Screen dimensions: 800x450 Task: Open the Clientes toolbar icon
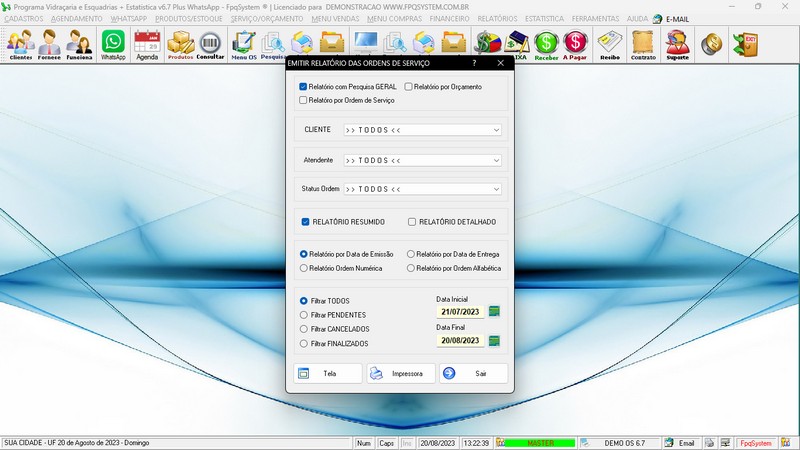pos(20,44)
